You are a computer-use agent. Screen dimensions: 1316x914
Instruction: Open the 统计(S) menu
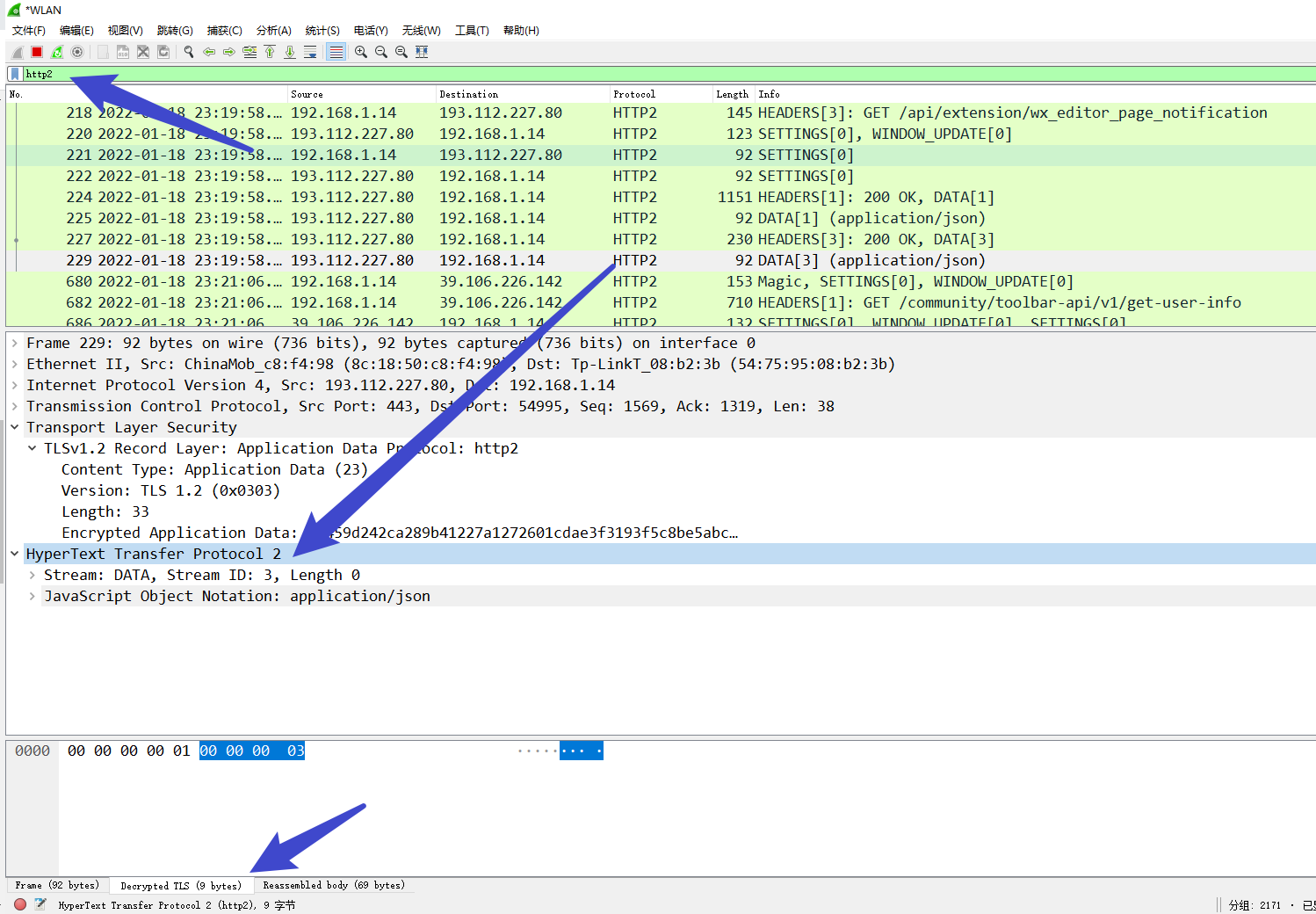[x=322, y=30]
